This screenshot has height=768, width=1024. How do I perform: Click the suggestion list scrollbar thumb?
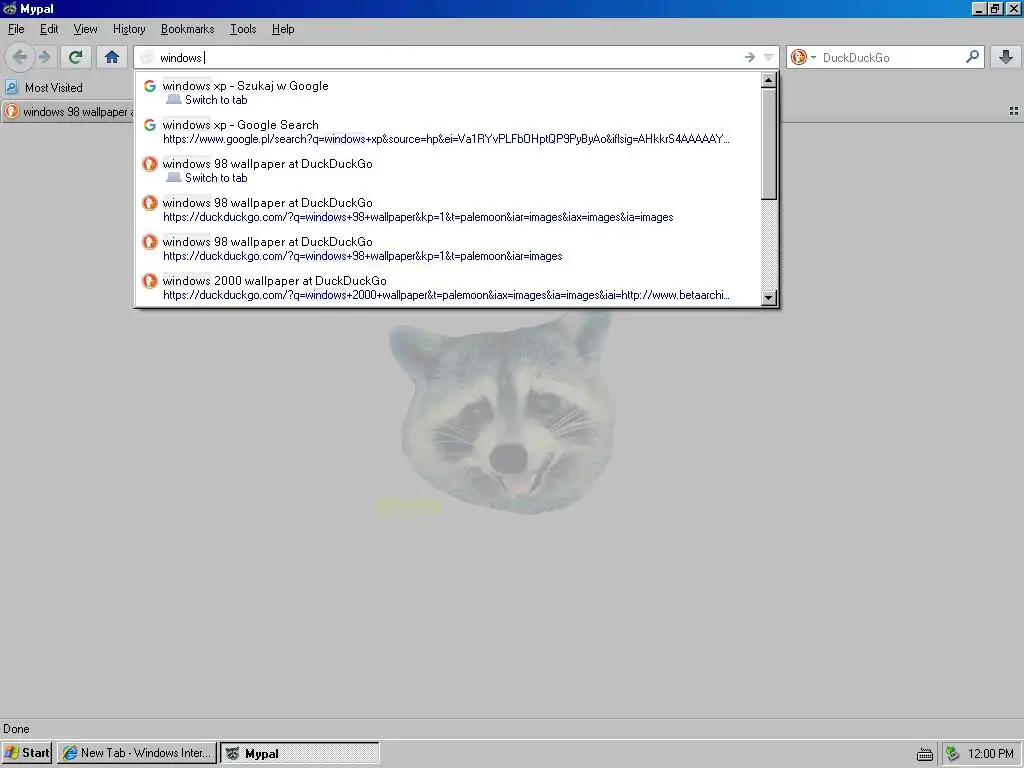click(x=769, y=144)
